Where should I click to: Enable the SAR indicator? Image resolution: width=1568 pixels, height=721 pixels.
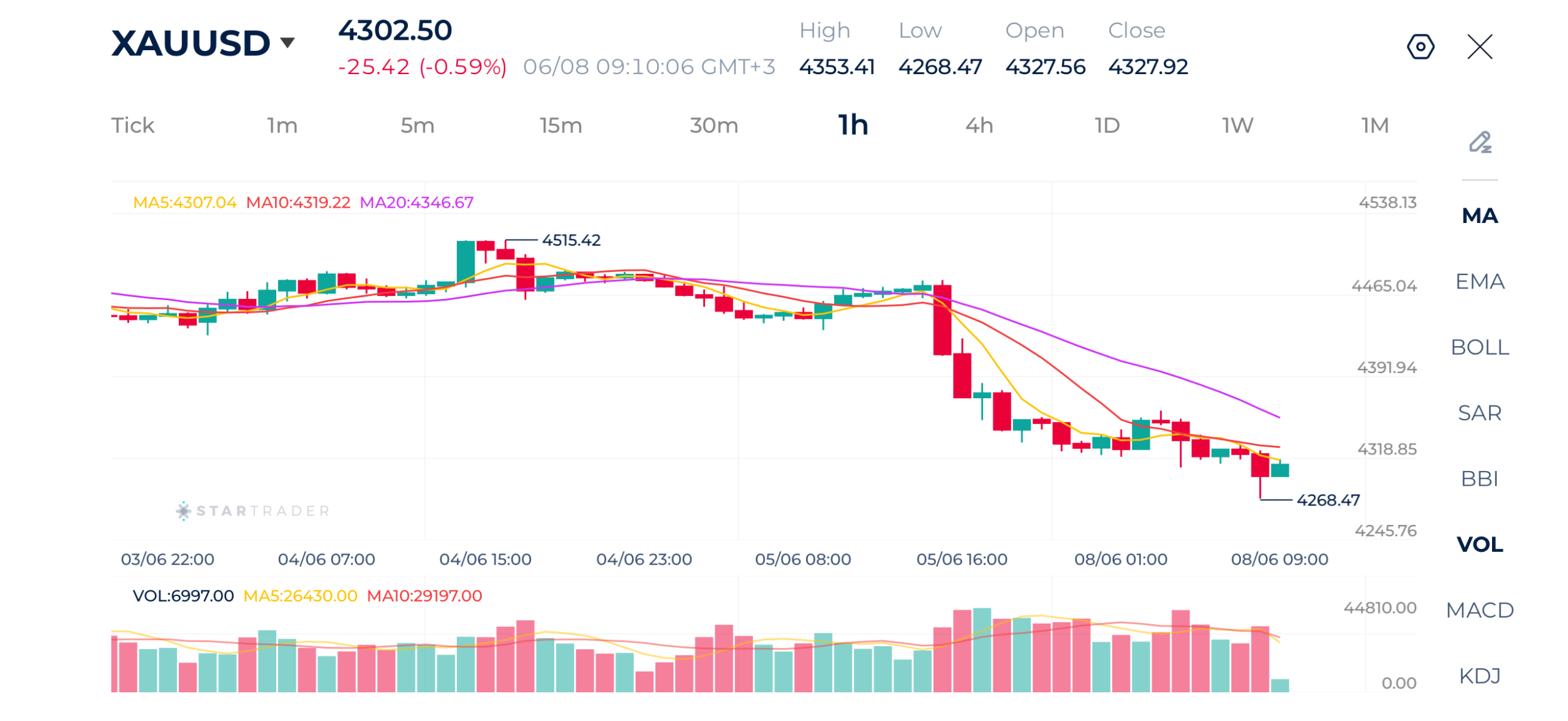tap(1479, 412)
